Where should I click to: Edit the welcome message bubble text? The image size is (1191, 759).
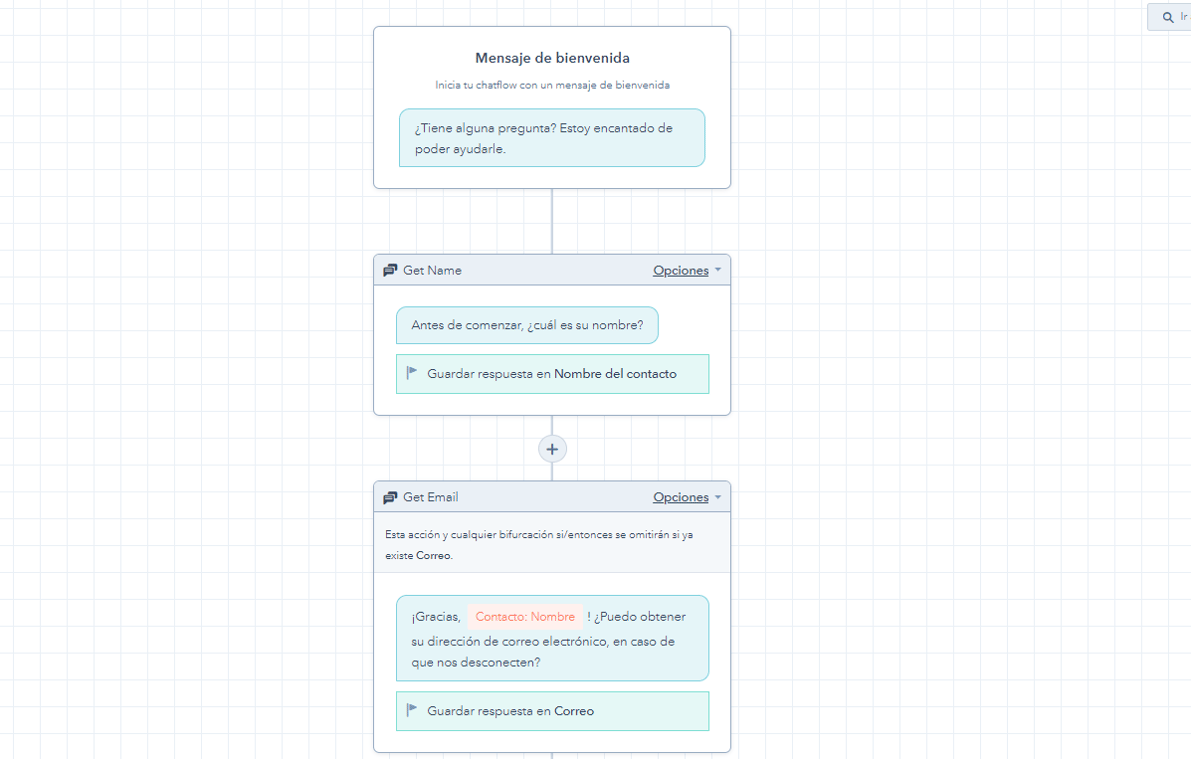pyautogui.click(x=552, y=138)
